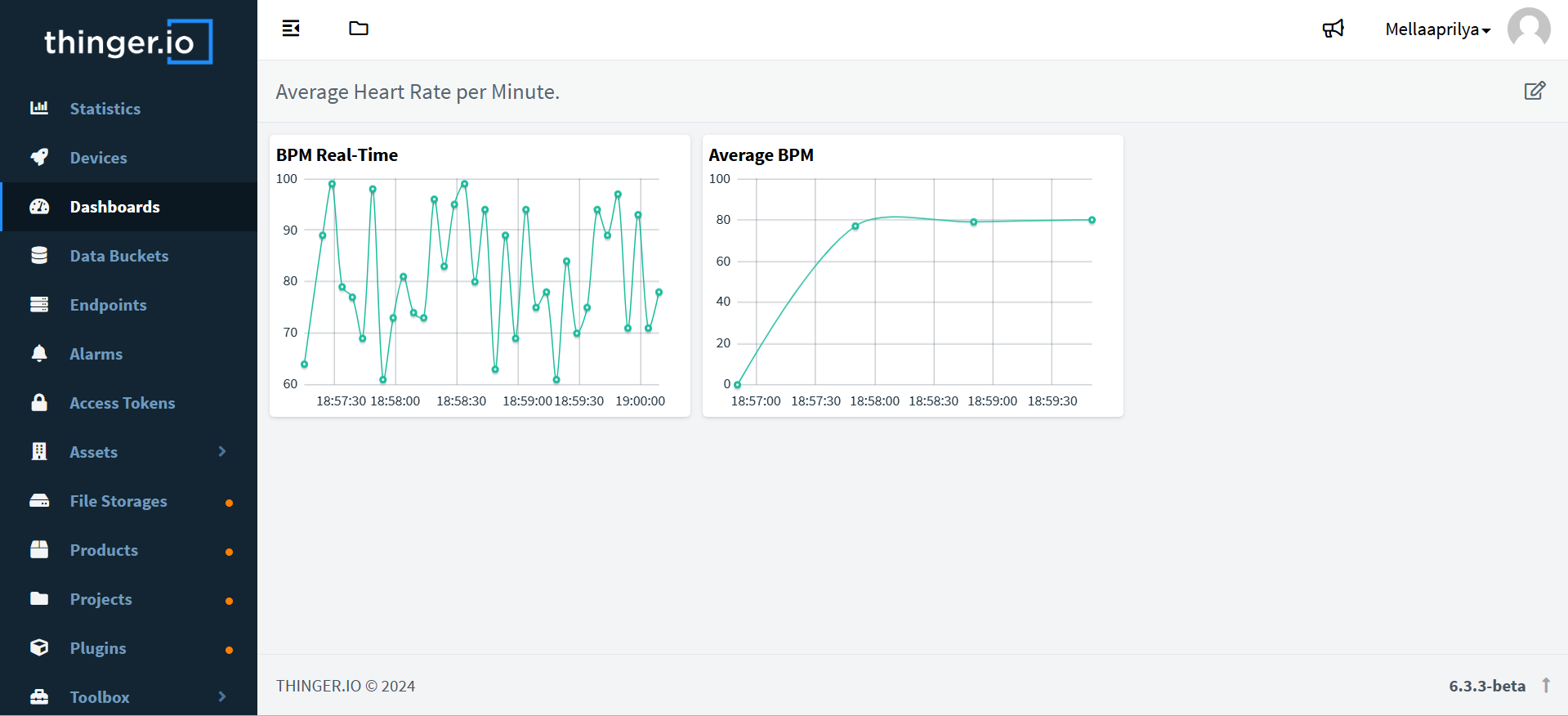Click the Access Tokens lock icon
1568x716 pixels.
39,403
